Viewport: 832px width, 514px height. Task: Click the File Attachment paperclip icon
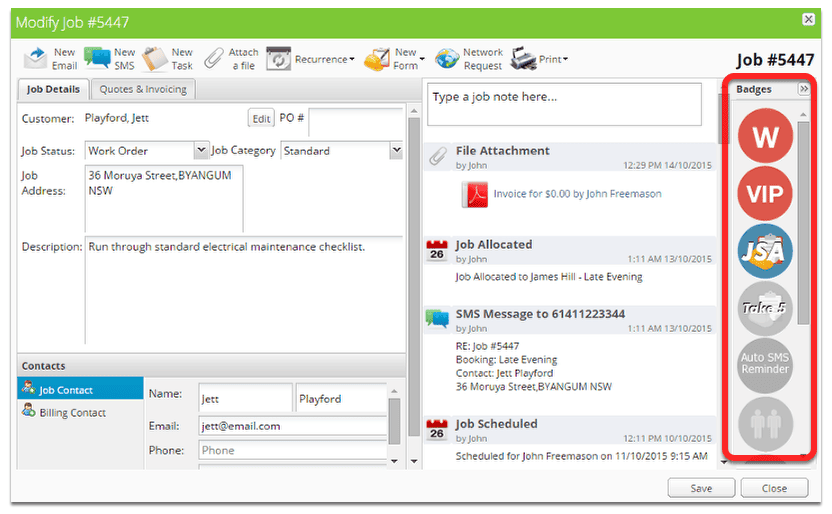pyautogui.click(x=438, y=156)
